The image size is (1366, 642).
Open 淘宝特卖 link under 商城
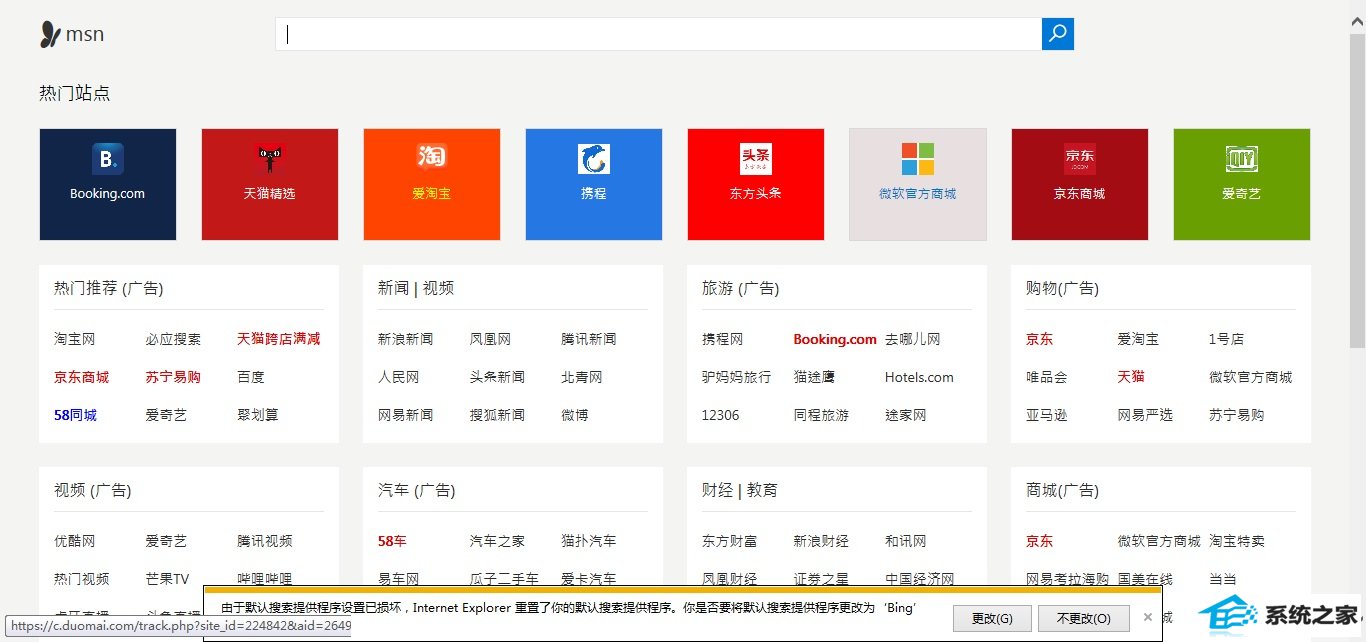(1237, 541)
